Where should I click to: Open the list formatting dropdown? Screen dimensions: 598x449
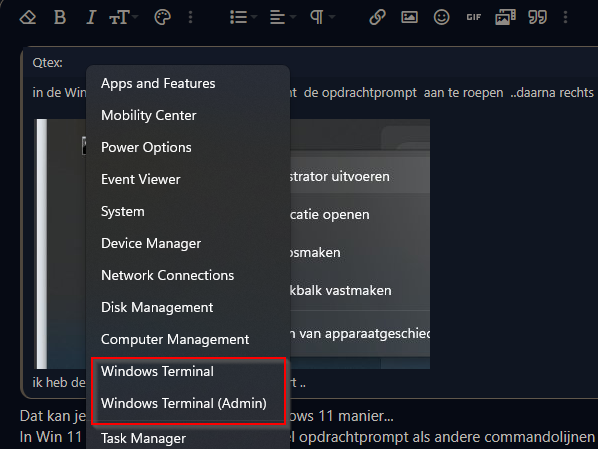pyautogui.click(x=243, y=18)
